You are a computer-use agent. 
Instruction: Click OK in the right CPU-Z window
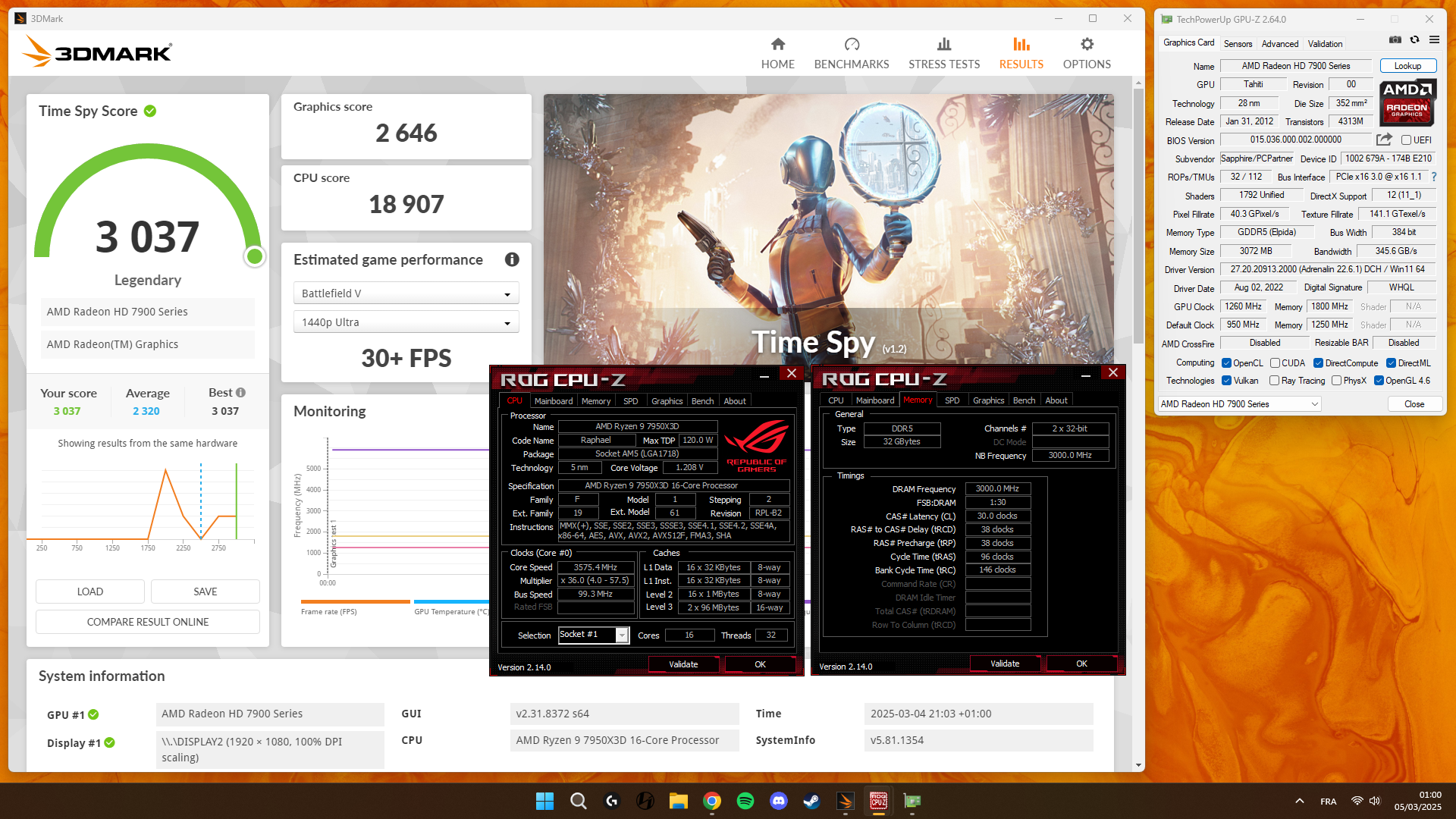pos(1081,664)
